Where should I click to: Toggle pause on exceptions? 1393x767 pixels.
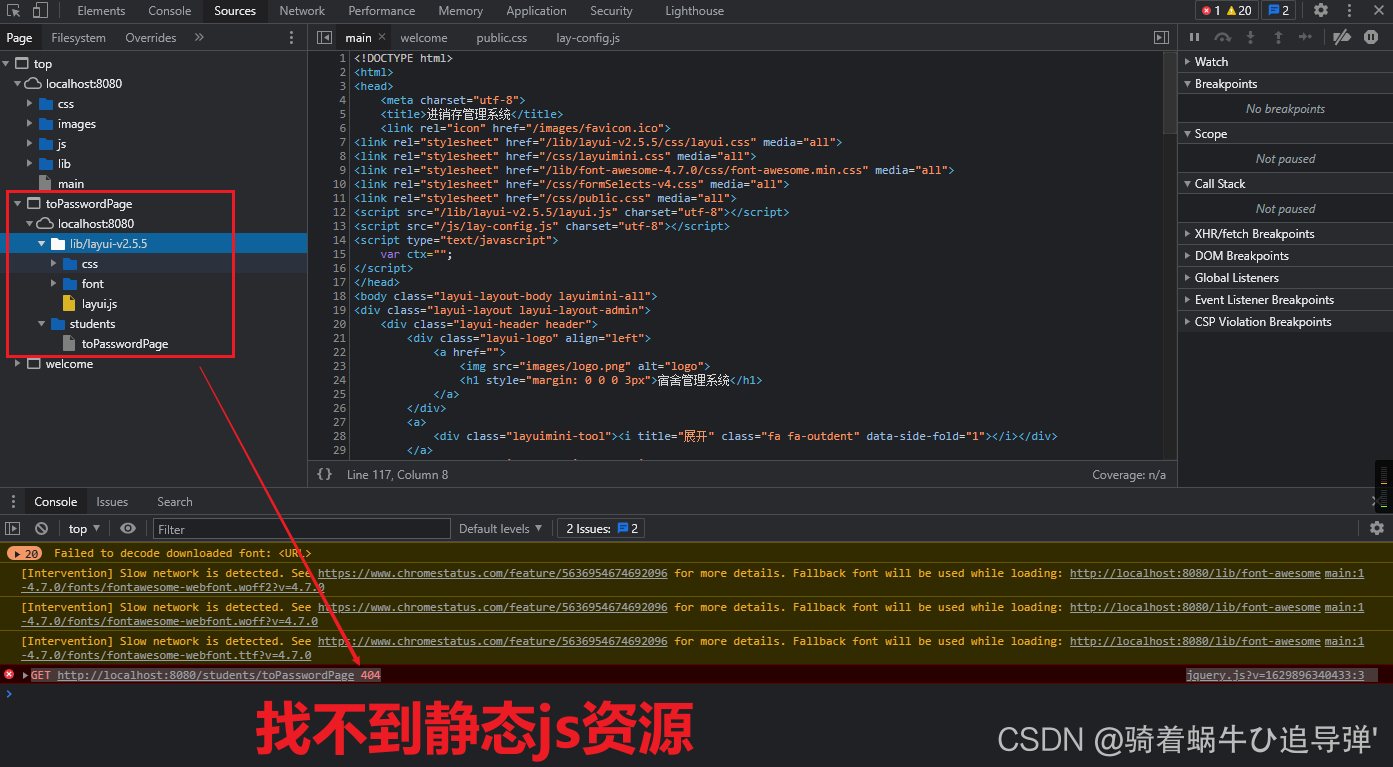click(x=1371, y=37)
